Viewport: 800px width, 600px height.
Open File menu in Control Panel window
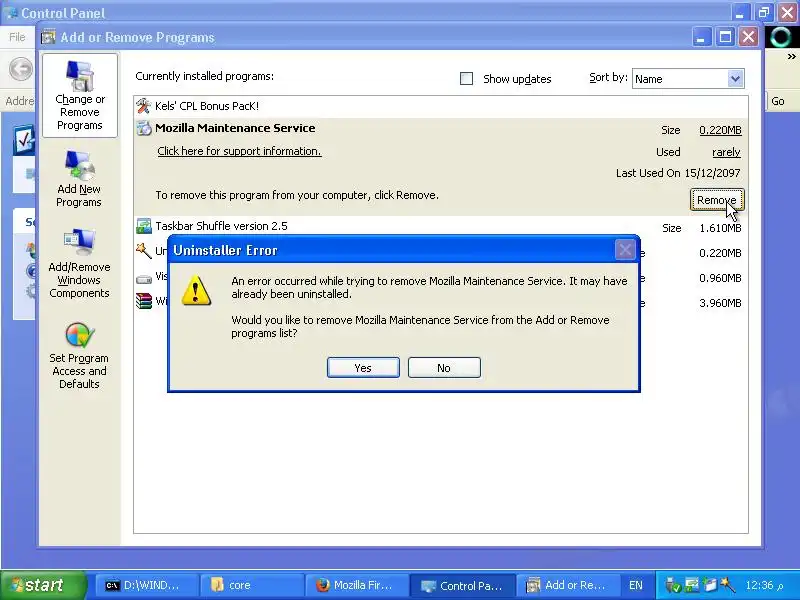(17, 37)
